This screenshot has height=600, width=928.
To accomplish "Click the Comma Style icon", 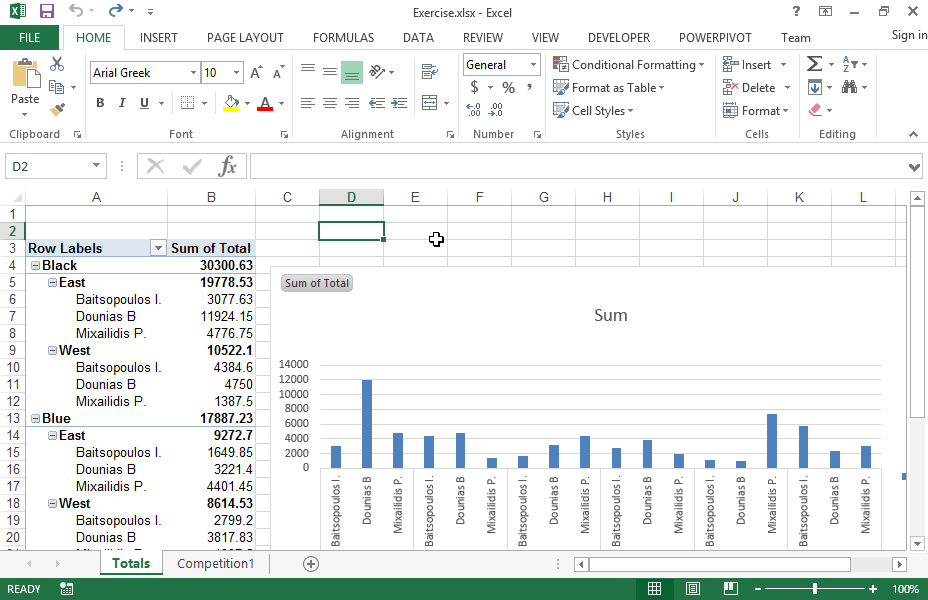I will coord(529,88).
